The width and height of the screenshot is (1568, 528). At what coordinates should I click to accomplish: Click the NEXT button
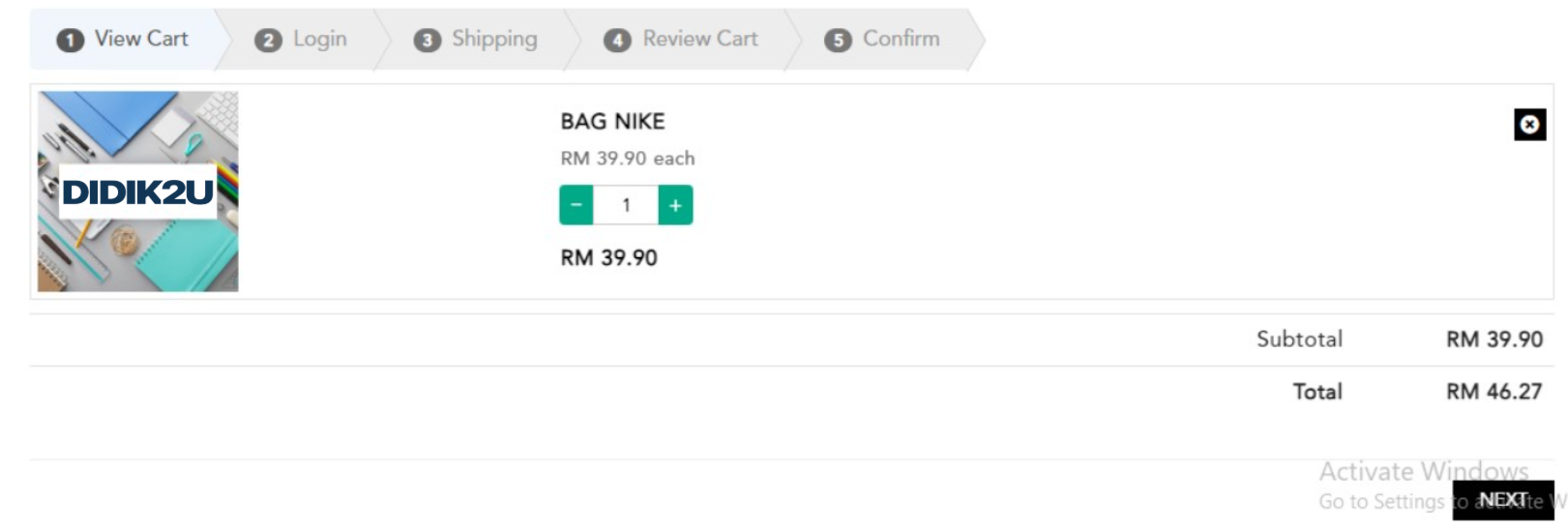(1503, 500)
